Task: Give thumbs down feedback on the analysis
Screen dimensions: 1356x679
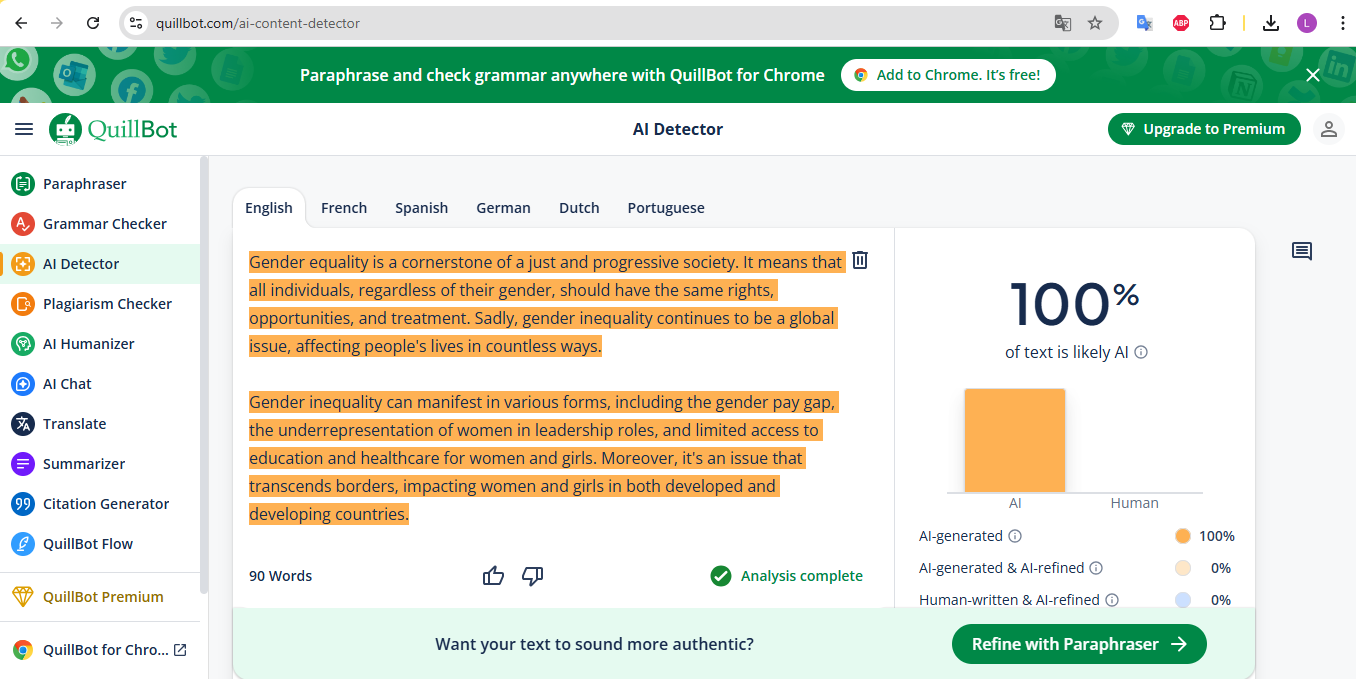Action: pyautogui.click(x=533, y=576)
